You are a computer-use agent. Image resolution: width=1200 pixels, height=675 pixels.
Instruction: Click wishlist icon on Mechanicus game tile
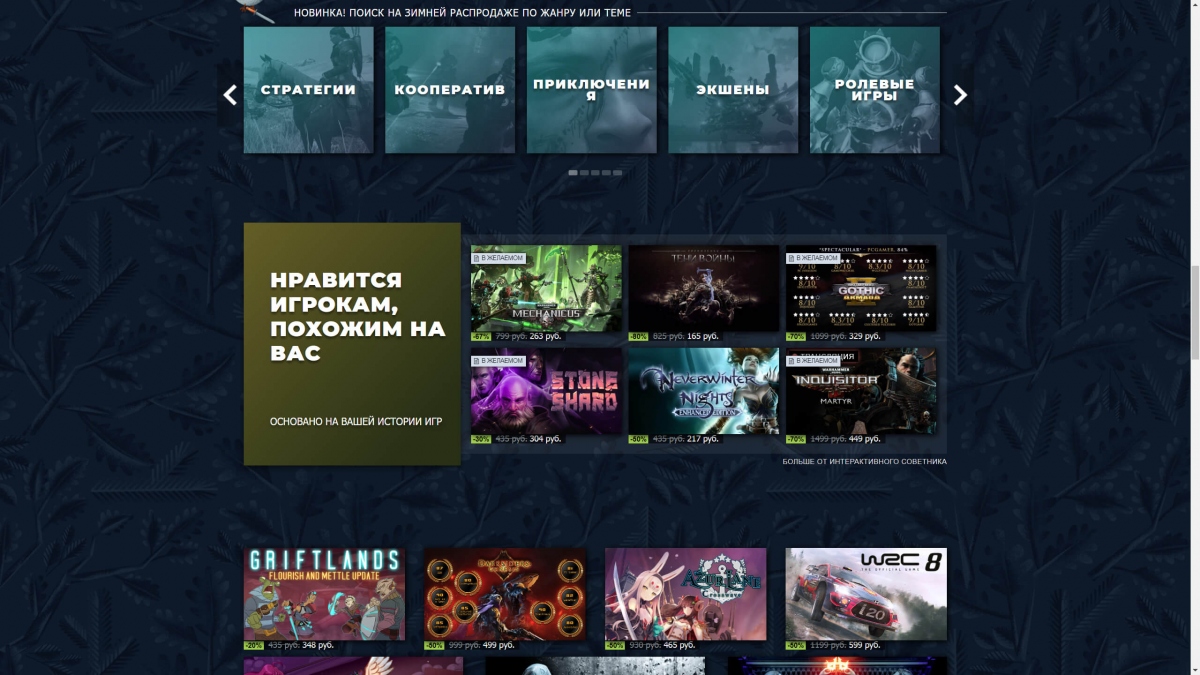pos(497,257)
